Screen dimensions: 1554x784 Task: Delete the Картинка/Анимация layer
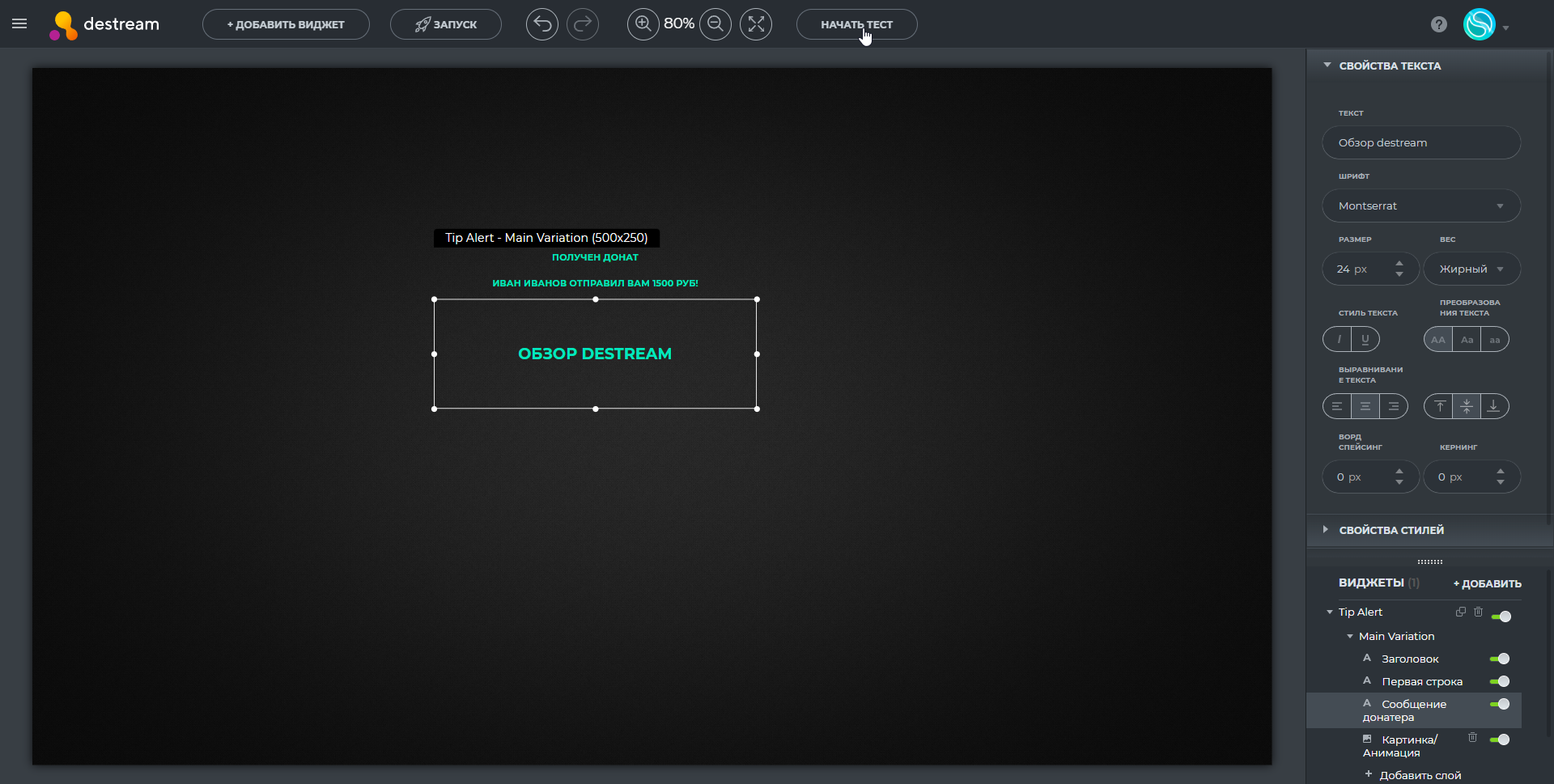click(x=1473, y=737)
